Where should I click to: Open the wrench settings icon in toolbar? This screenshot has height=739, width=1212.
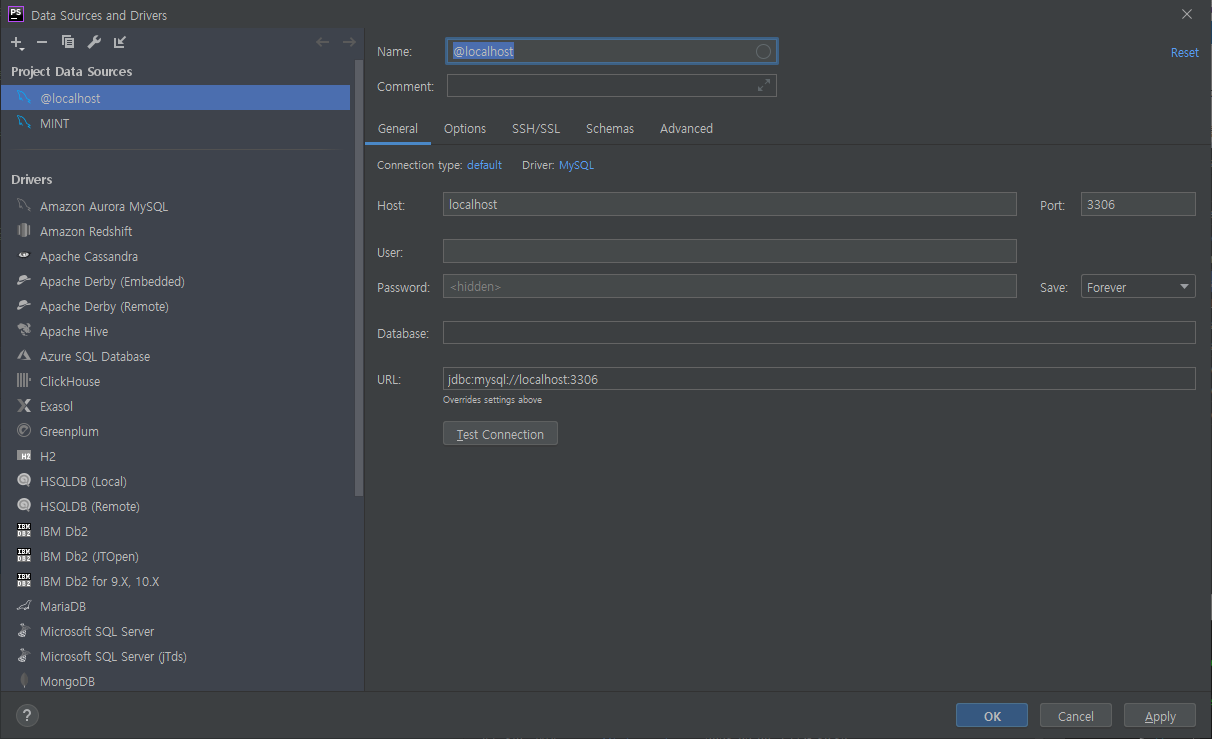point(94,42)
